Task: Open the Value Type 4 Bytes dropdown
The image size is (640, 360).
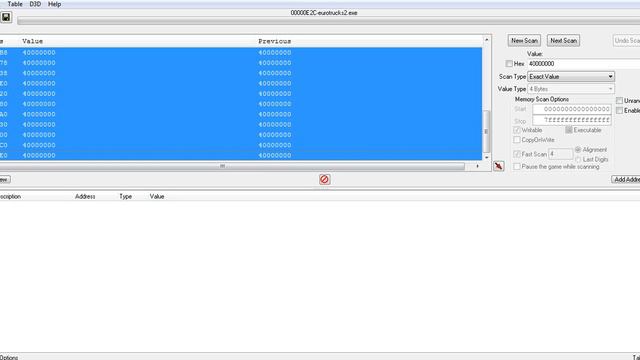Action: pos(571,89)
